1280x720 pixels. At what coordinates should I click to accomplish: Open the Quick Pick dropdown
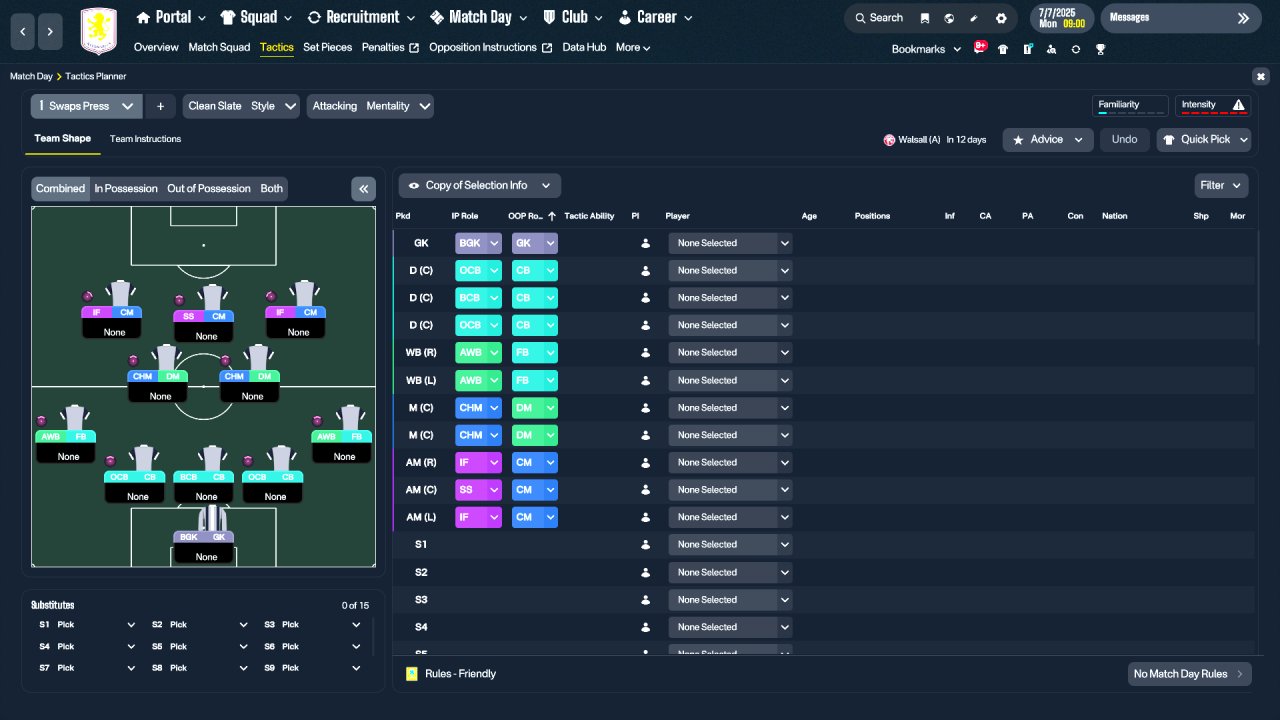[x=1204, y=140]
